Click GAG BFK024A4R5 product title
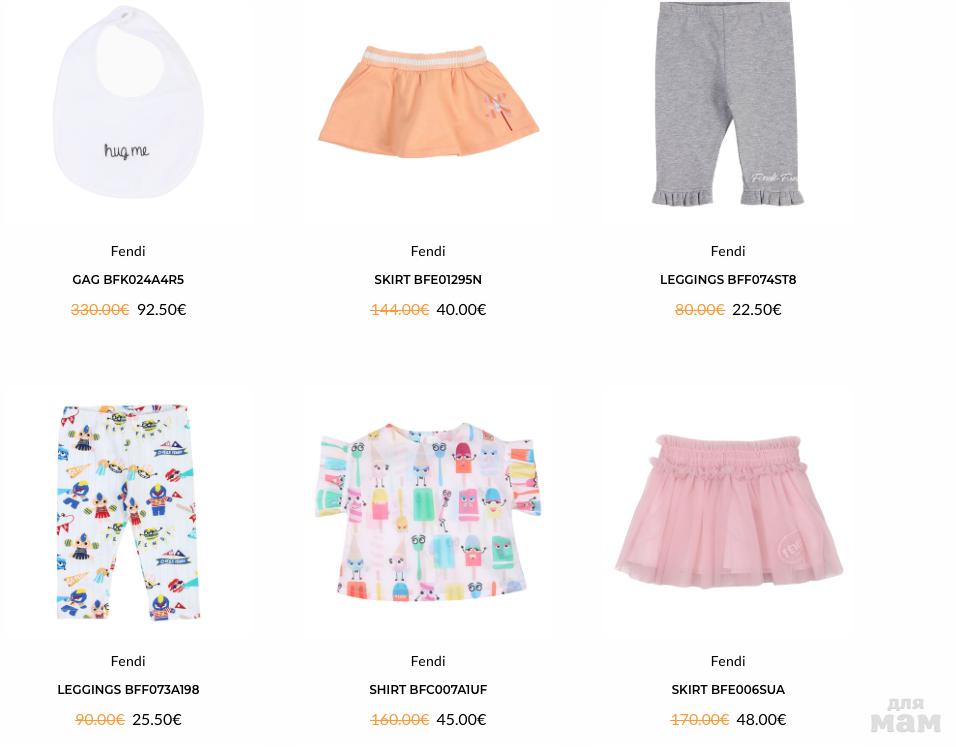The image size is (956, 747). tap(128, 280)
